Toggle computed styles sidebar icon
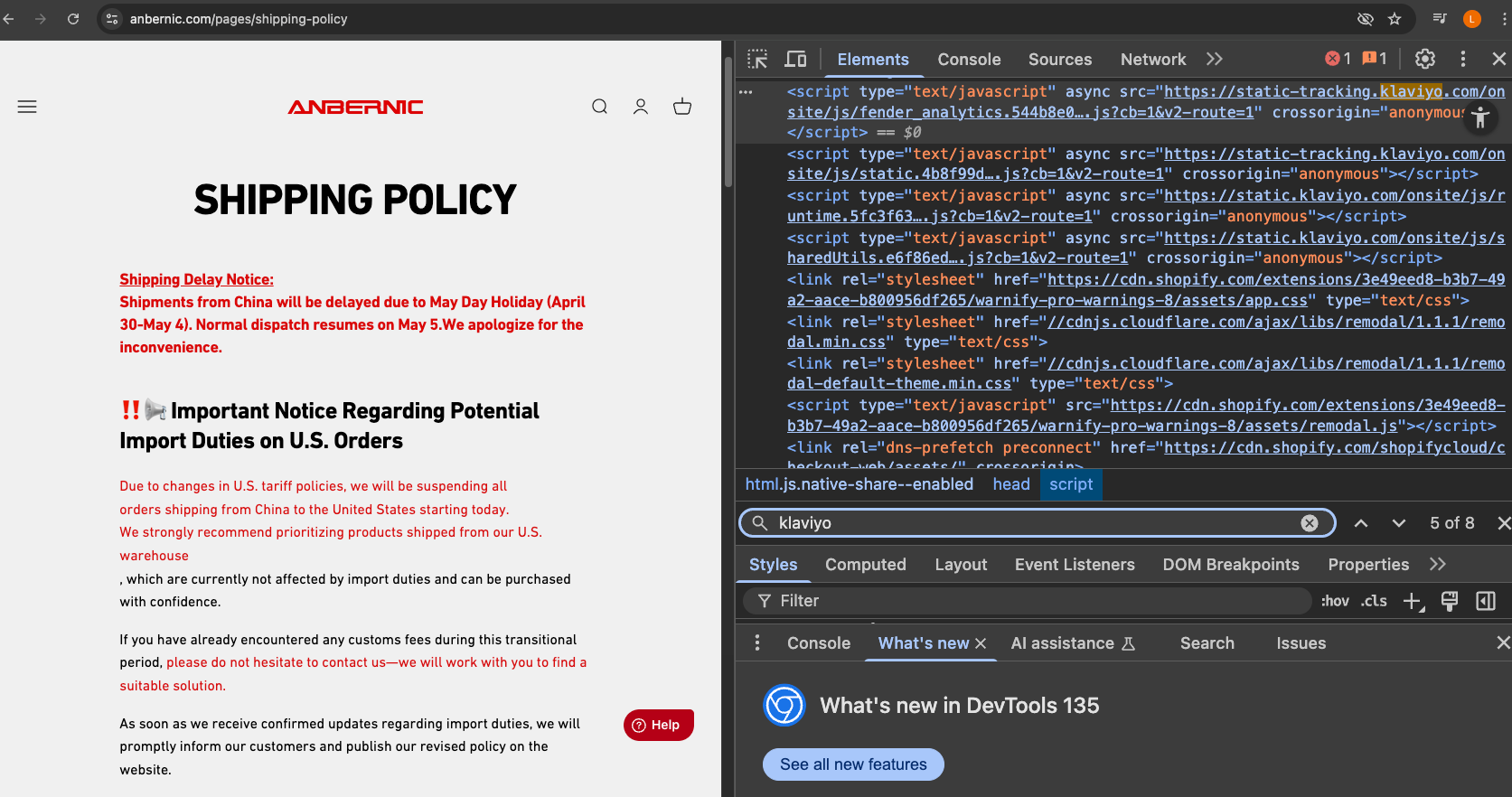The height and width of the screenshot is (797, 1512). coord(1486,601)
